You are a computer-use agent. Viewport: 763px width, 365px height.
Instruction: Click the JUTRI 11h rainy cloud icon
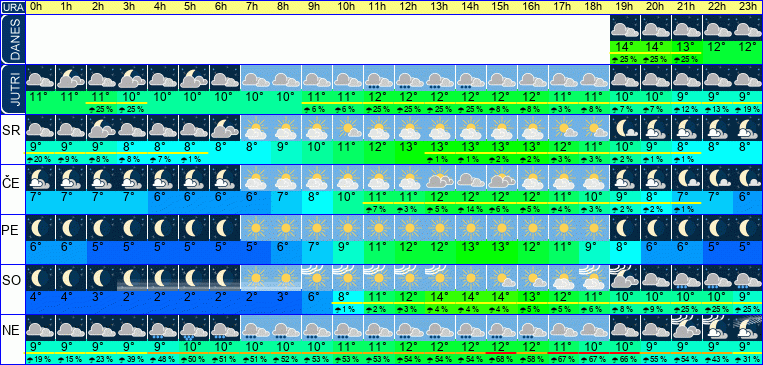tap(378, 78)
